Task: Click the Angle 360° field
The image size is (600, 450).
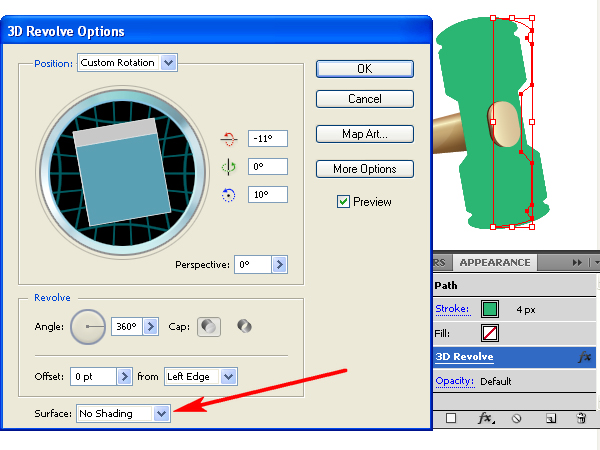Action: (x=127, y=326)
